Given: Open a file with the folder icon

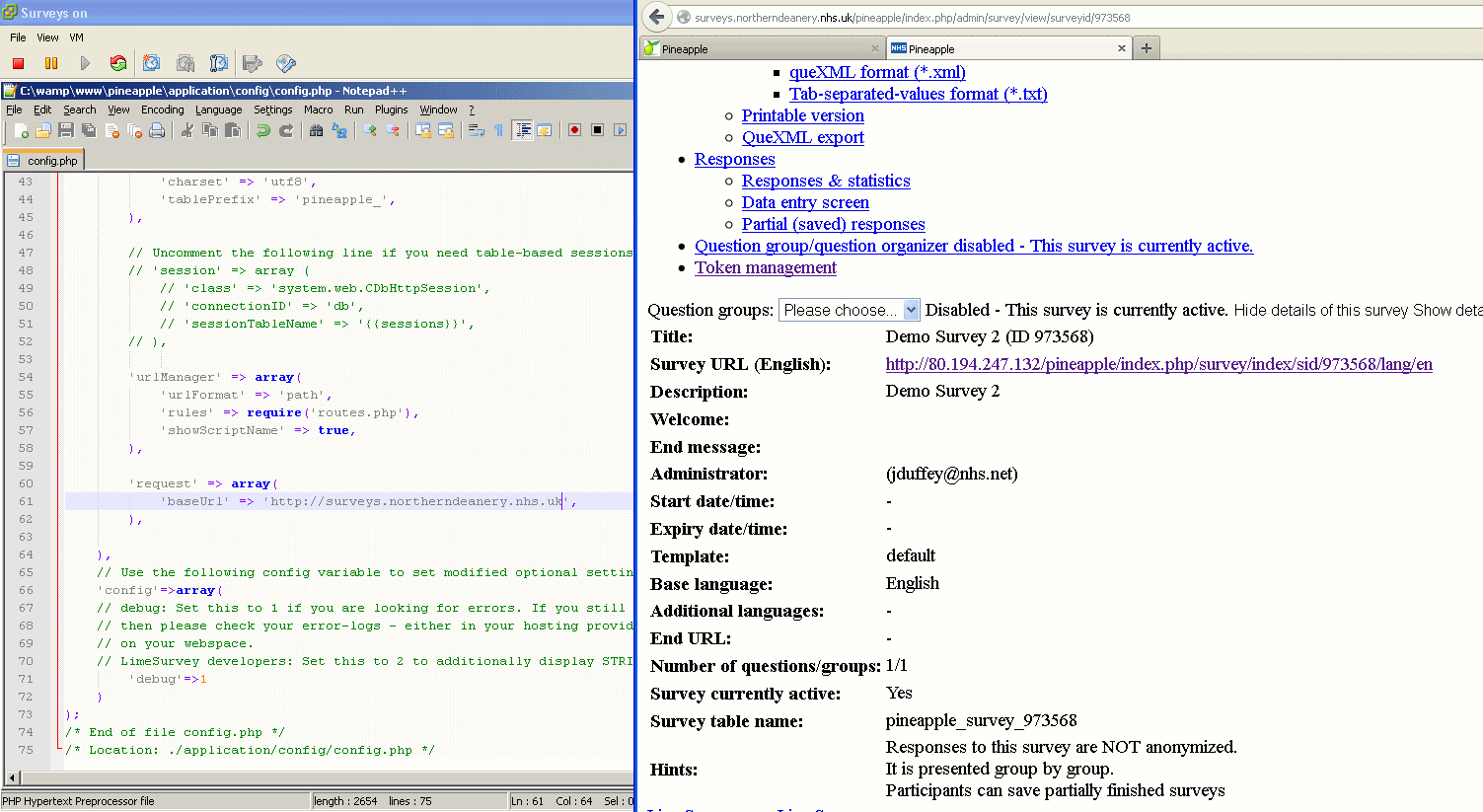Looking at the screenshot, I should [x=42, y=130].
